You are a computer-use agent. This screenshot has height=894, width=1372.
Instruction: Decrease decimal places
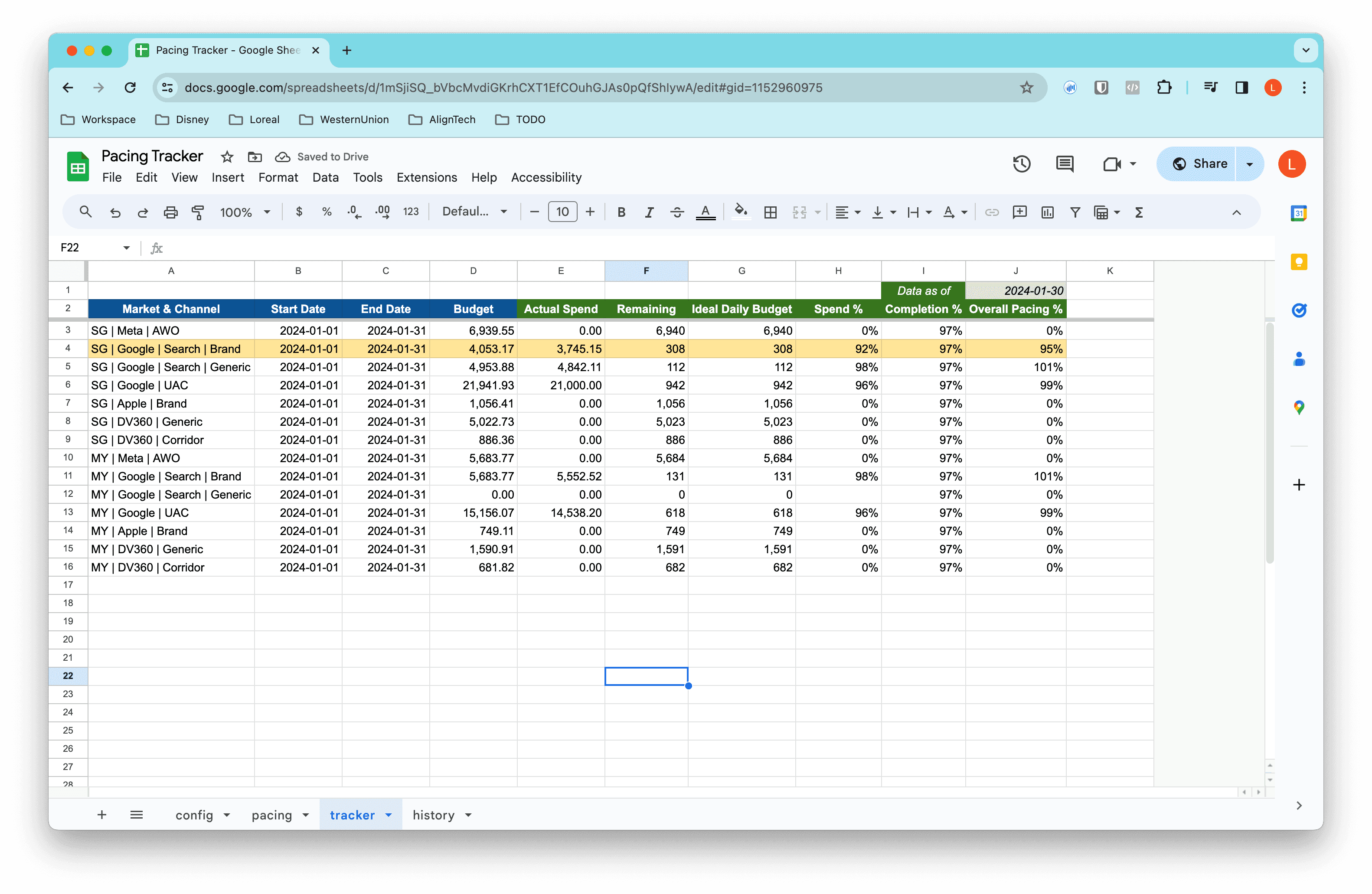point(354,212)
